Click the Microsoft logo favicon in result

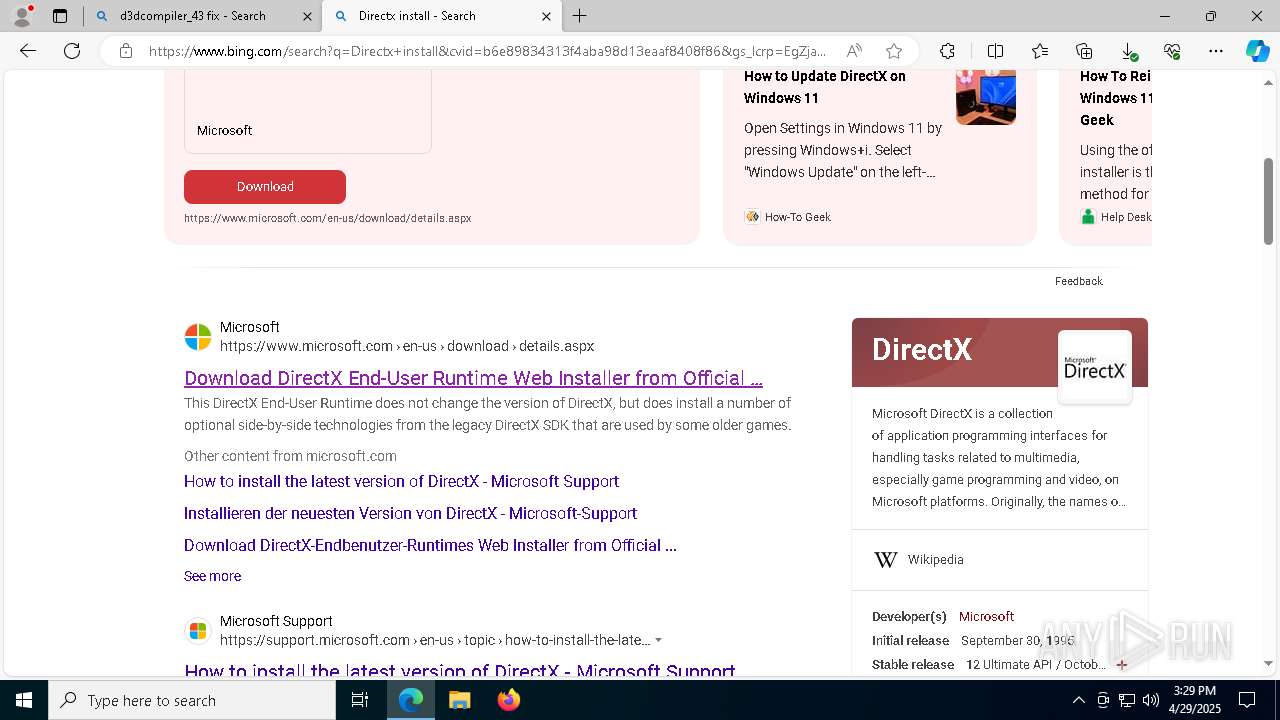[198, 337]
